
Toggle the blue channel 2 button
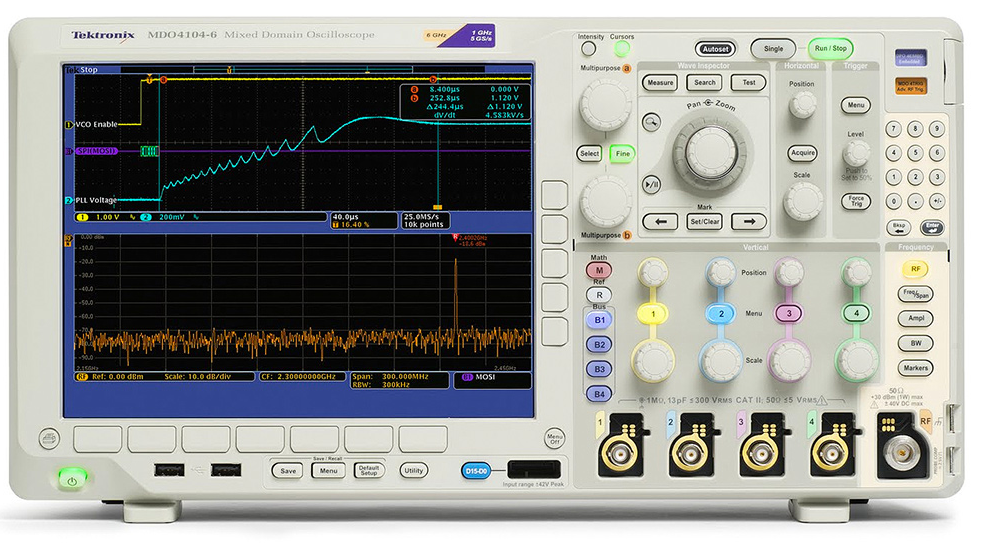coord(721,313)
